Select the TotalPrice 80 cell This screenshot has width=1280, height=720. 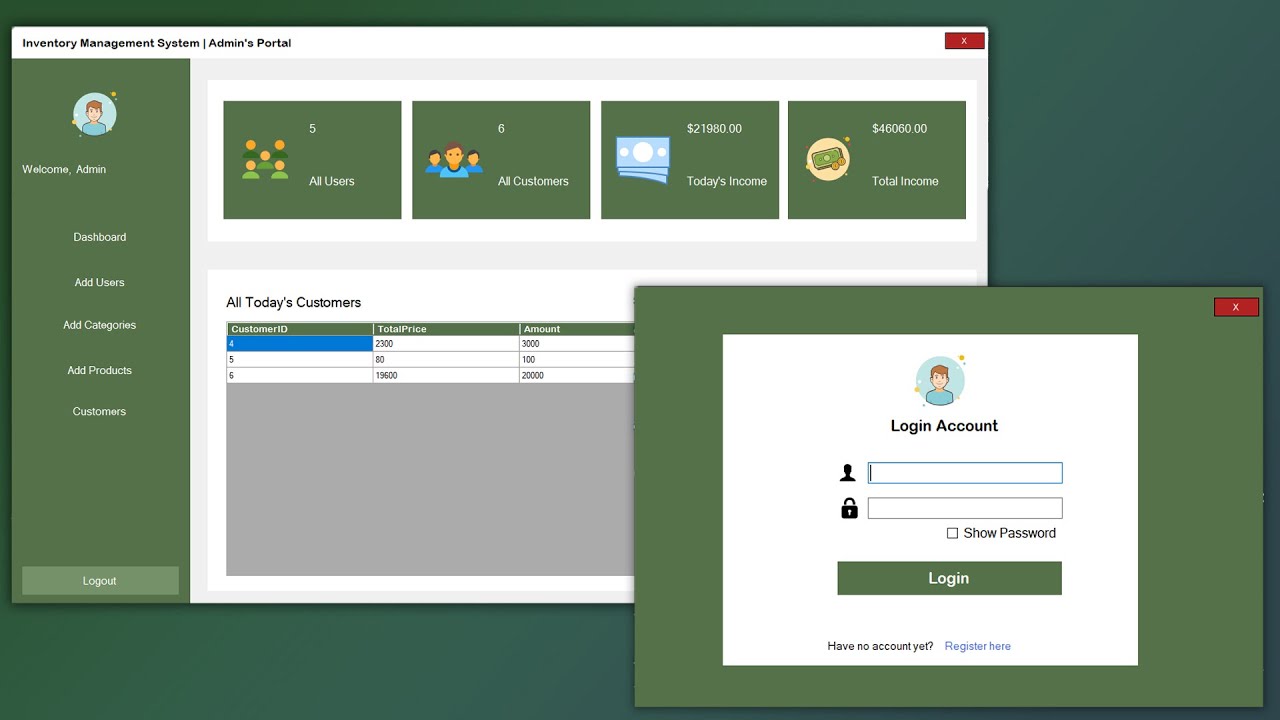pyautogui.click(x=446, y=359)
